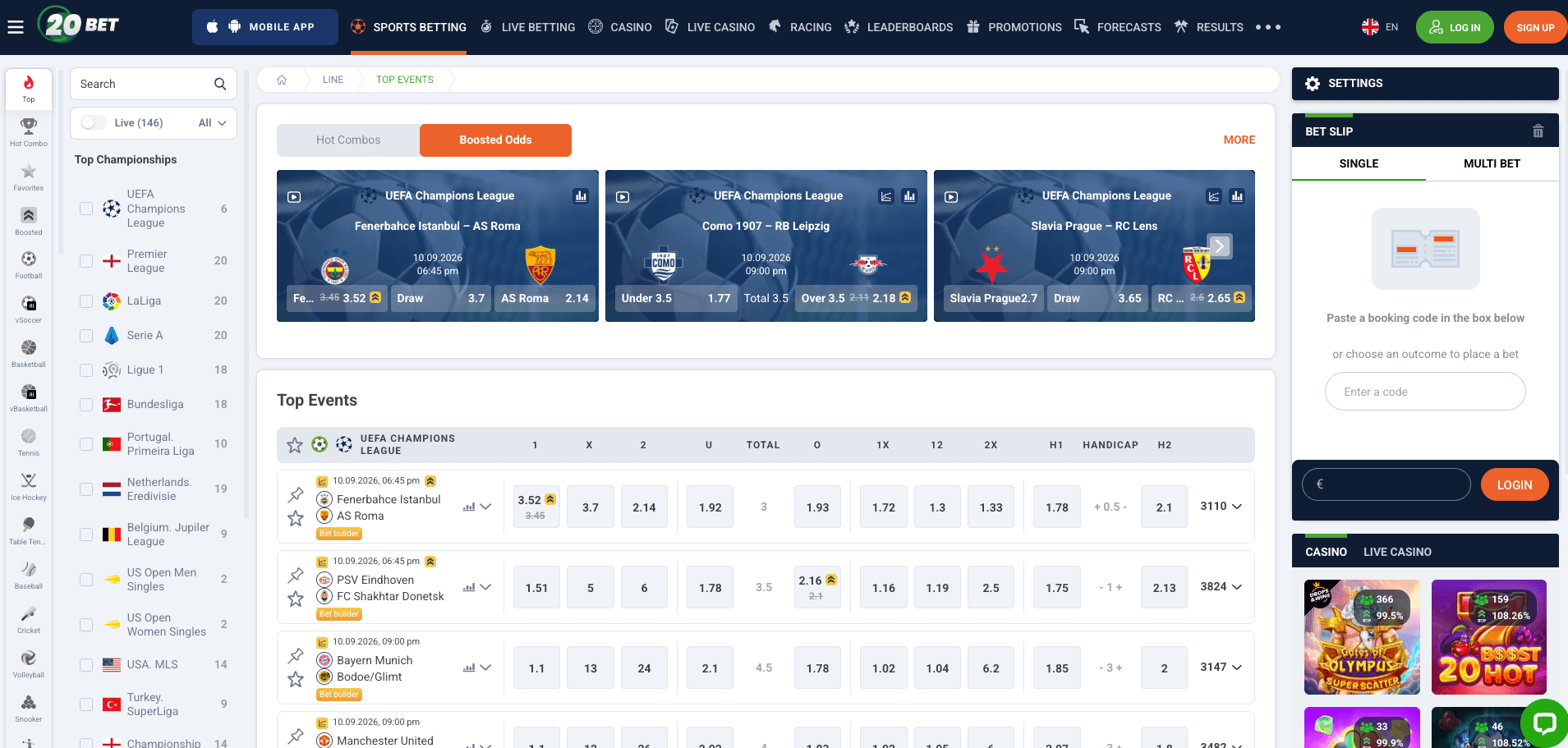Open Casino nav item
Viewport: 1568px width, 748px height.
click(x=620, y=27)
